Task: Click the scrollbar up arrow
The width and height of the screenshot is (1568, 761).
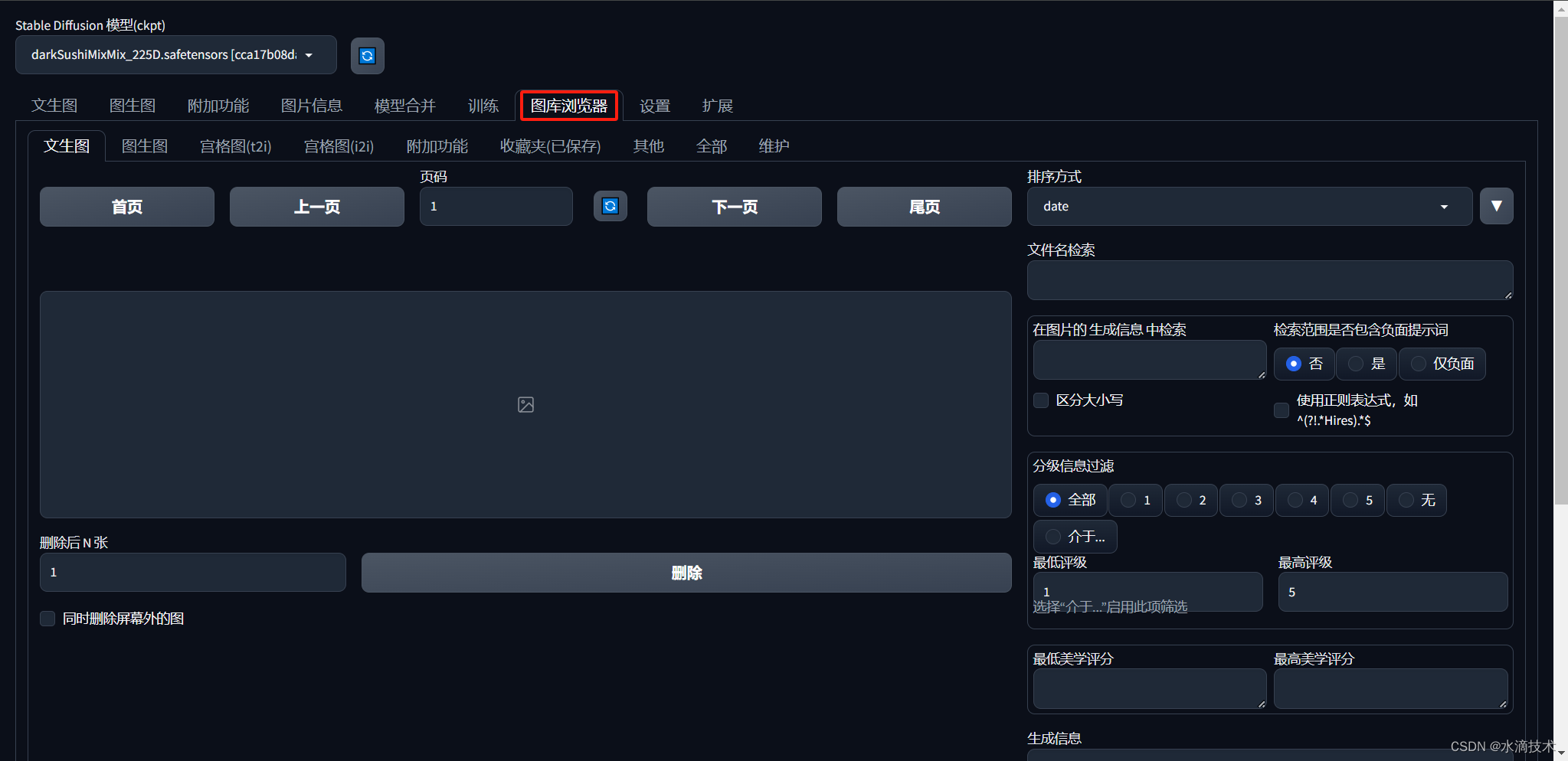Action: point(1560,8)
